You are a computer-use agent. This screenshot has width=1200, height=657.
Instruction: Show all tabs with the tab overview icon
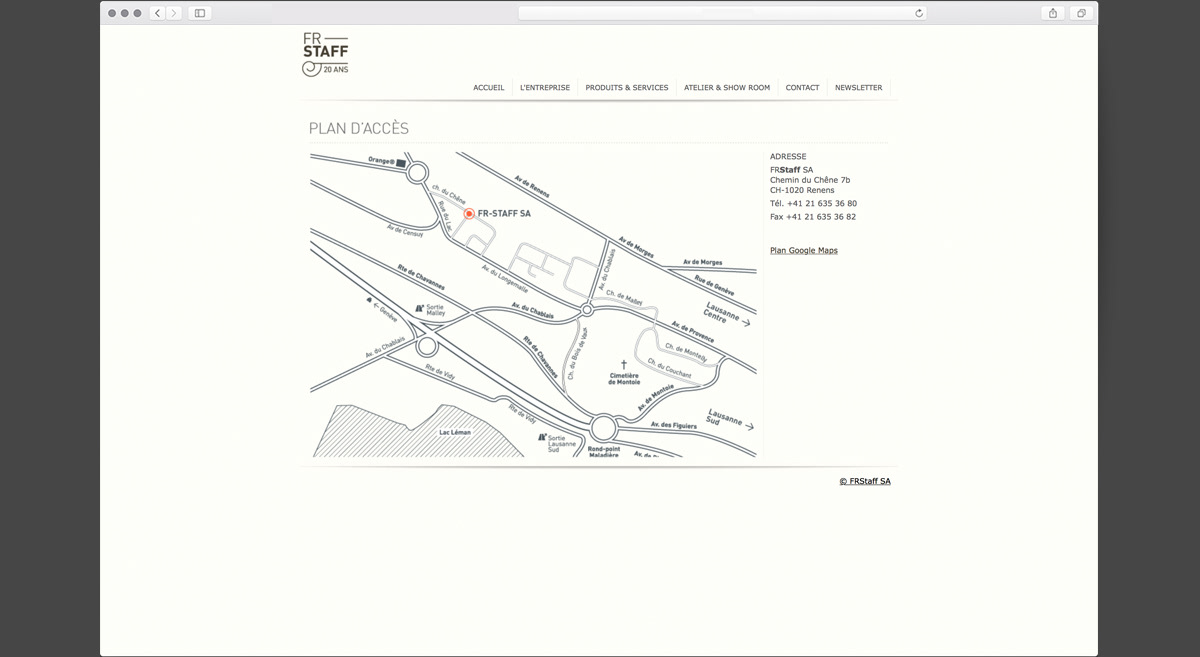pyautogui.click(x=1081, y=13)
